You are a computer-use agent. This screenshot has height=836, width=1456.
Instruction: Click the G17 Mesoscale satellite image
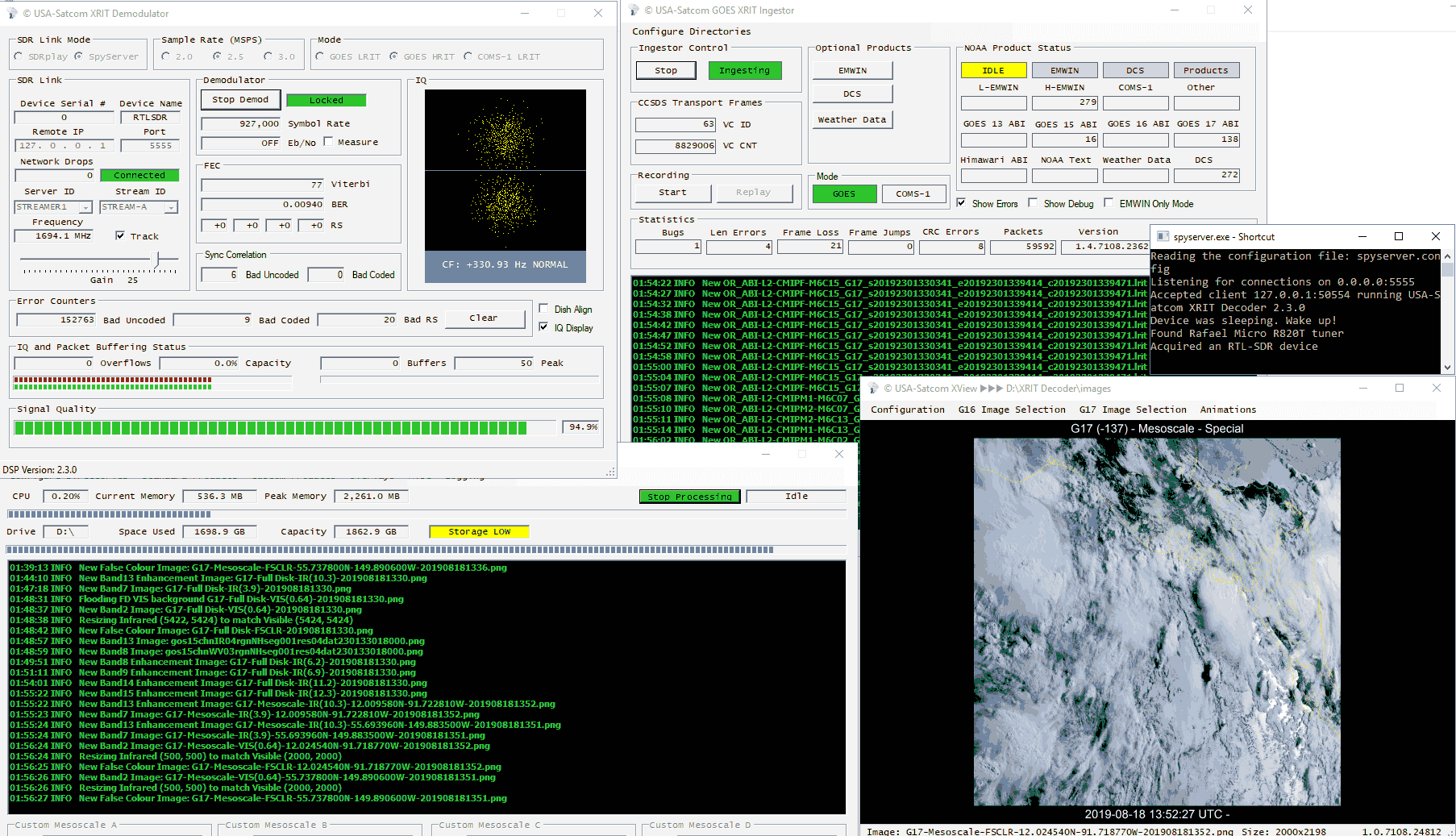point(1157,622)
